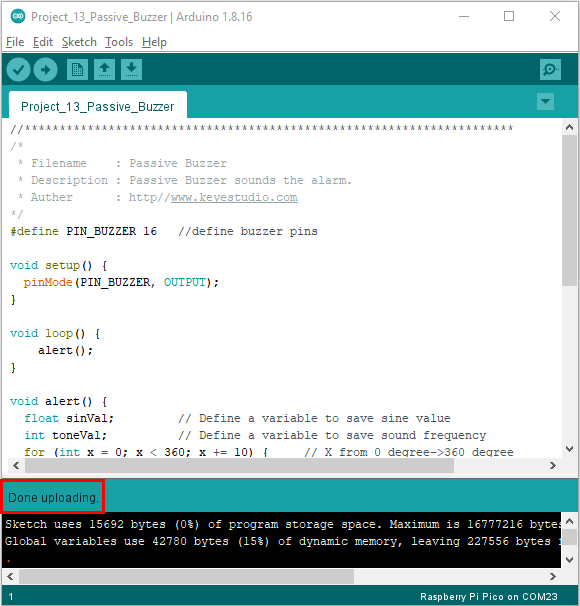Open the Serial Monitor magnifier icon
Screen dimensions: 580x606
[x=550, y=70]
